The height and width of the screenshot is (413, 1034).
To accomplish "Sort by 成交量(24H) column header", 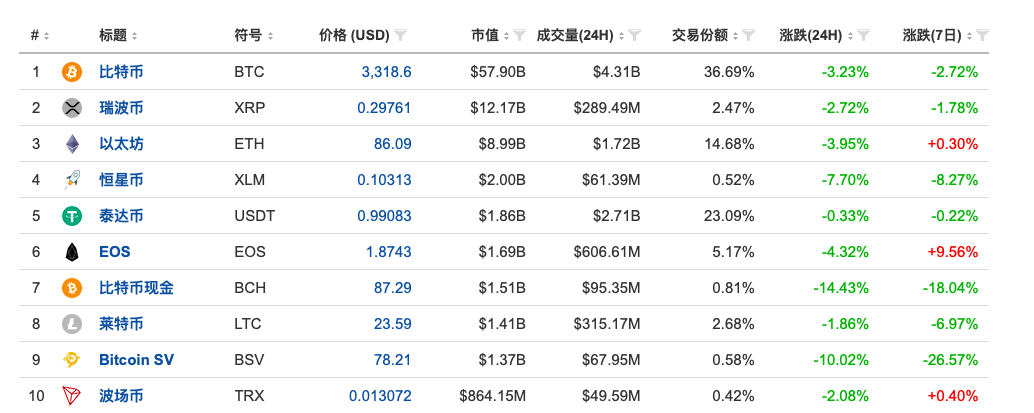I will (x=578, y=35).
